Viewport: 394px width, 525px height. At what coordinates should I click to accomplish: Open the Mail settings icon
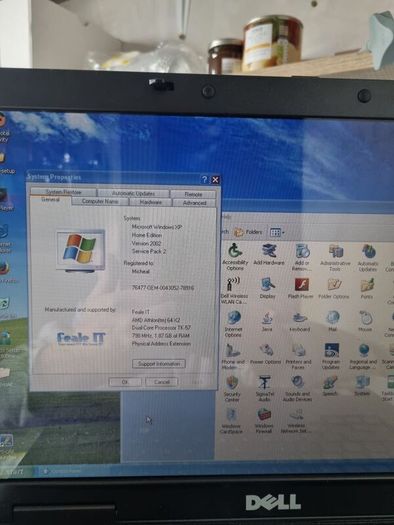coord(332,321)
